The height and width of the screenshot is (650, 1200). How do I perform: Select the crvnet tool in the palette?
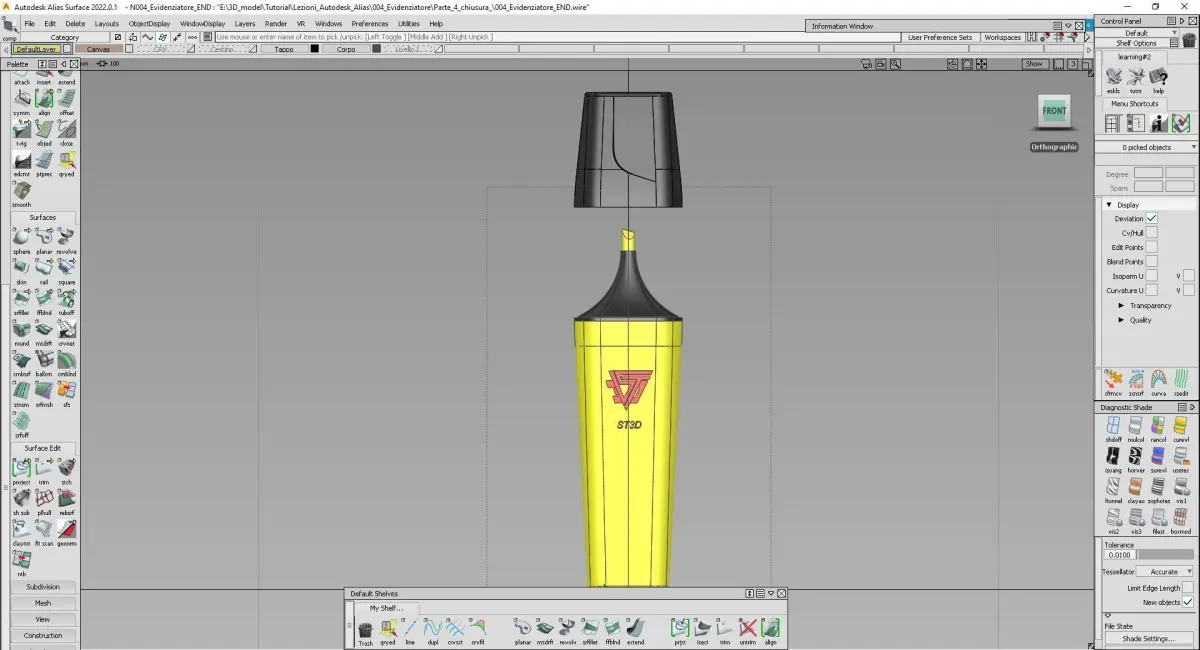click(66, 329)
